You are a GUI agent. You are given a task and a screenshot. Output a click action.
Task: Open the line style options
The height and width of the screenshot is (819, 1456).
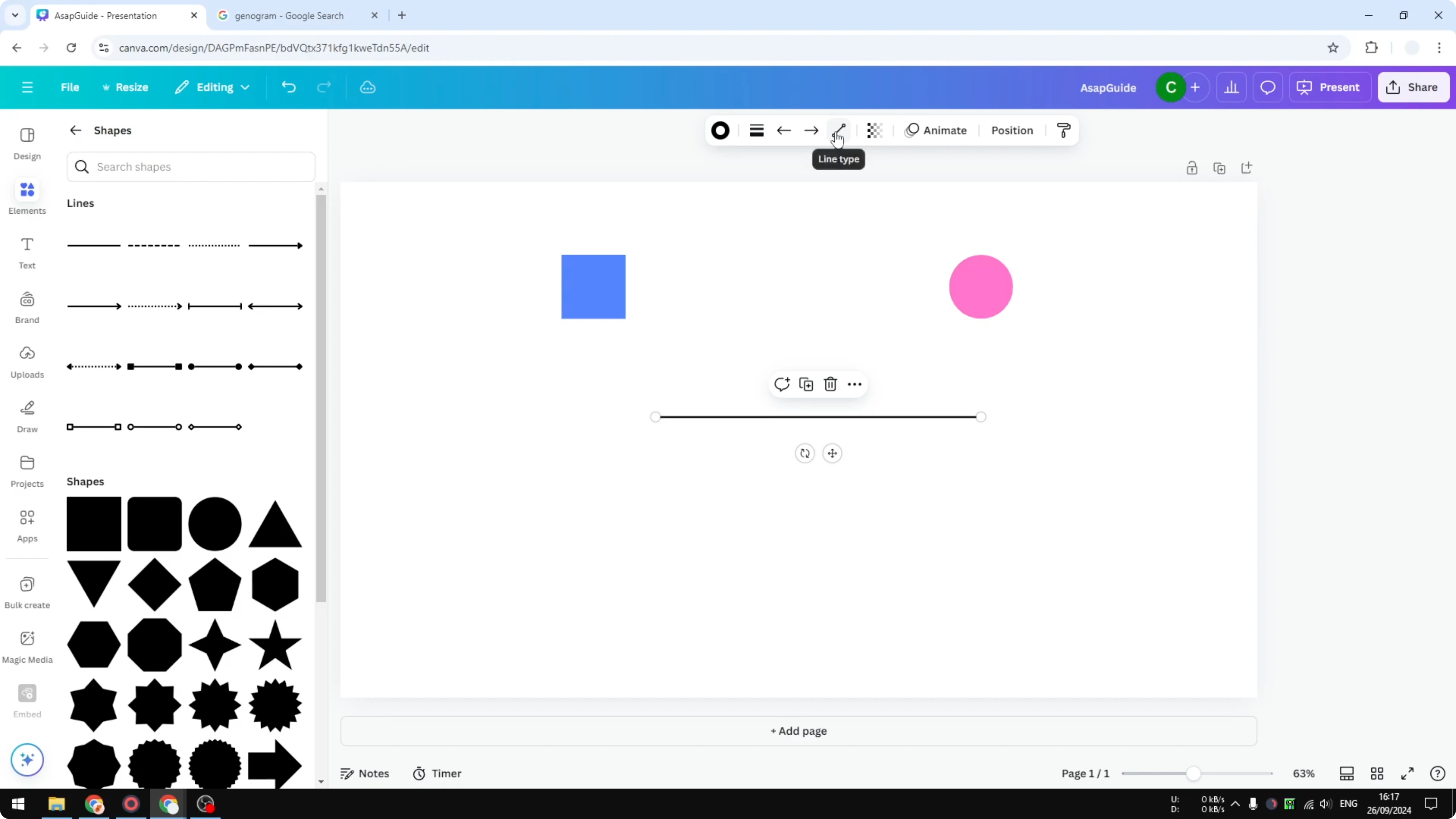(x=756, y=131)
